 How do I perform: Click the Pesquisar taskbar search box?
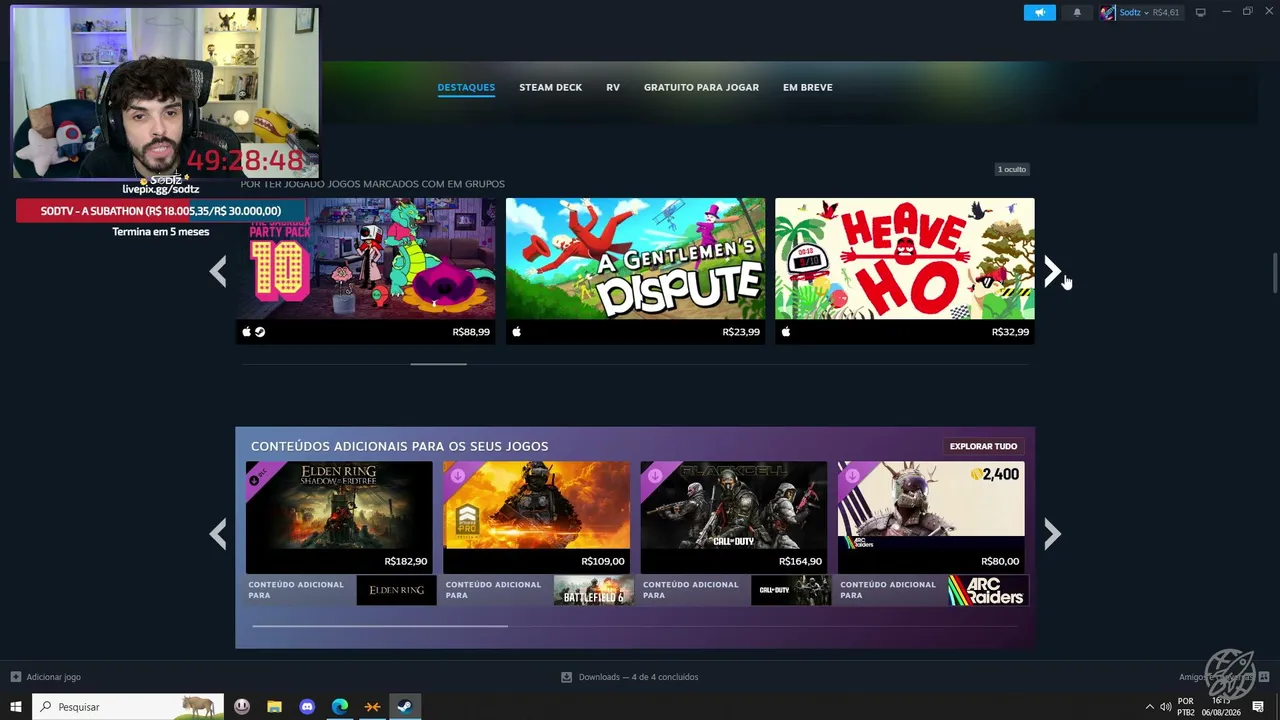(128, 707)
